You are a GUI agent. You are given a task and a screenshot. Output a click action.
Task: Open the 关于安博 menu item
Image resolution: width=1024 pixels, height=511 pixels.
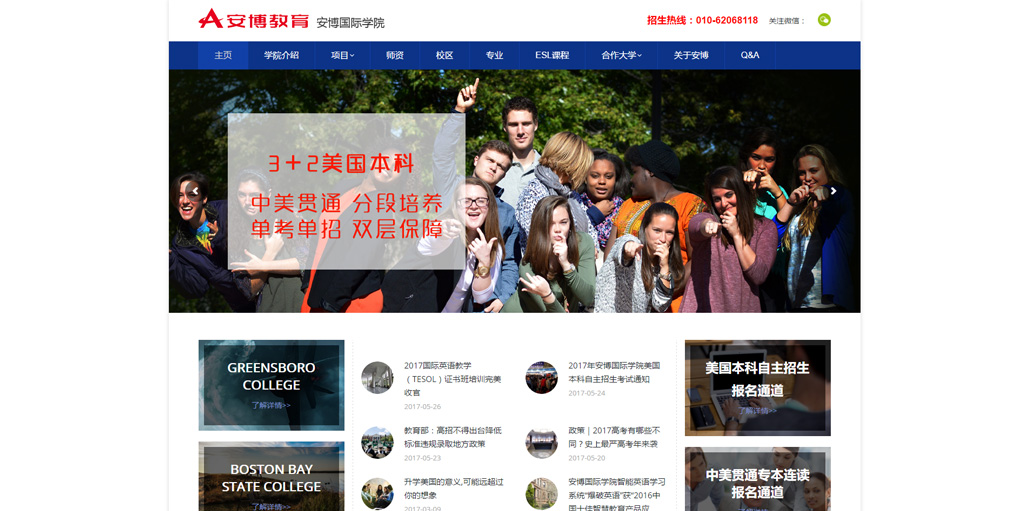tap(691, 56)
